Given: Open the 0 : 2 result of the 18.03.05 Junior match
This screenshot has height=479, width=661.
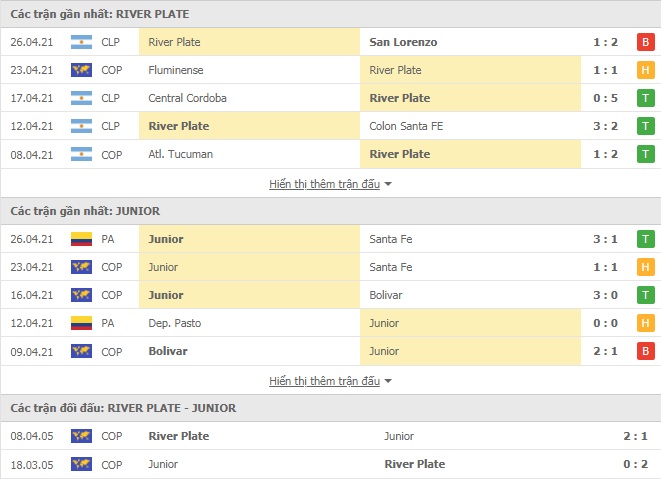Looking at the screenshot, I should (635, 464).
